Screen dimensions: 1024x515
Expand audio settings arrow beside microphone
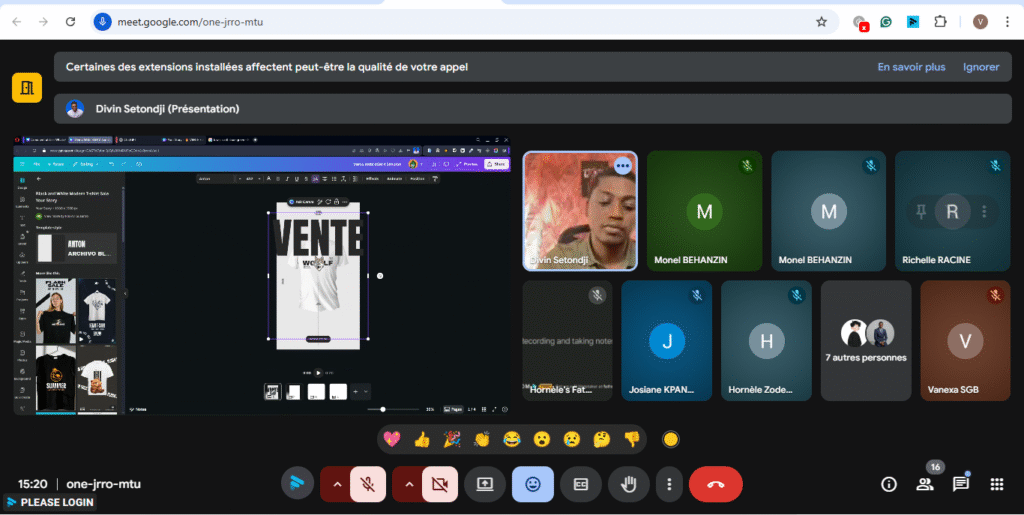point(337,484)
